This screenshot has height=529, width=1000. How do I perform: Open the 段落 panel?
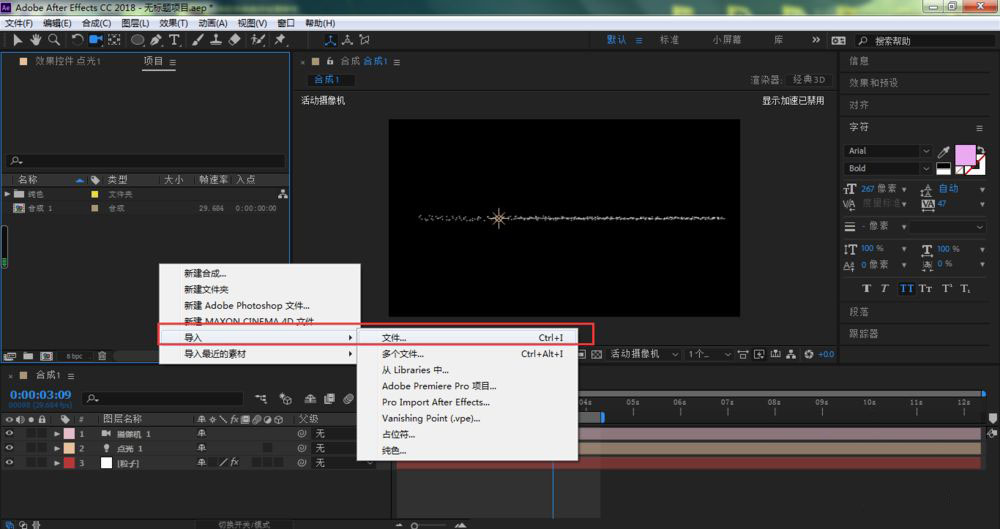tap(859, 312)
